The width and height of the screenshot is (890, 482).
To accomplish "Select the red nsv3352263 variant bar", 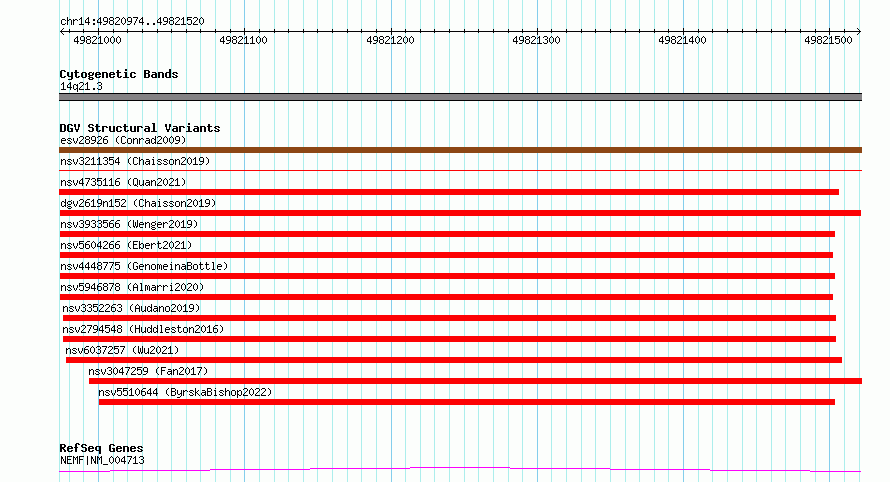I will click(x=449, y=318).
